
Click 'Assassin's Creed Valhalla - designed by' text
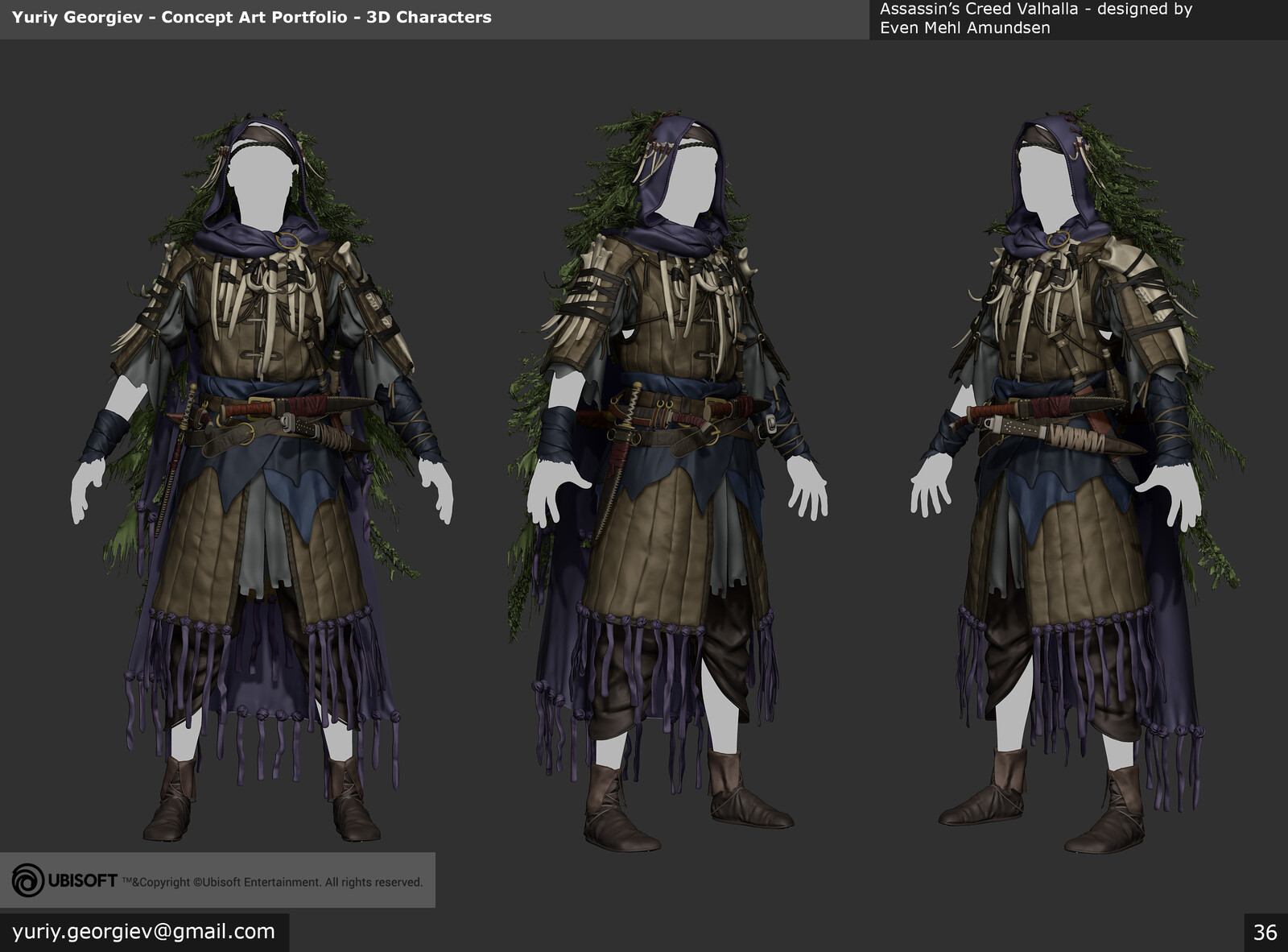point(1036,10)
